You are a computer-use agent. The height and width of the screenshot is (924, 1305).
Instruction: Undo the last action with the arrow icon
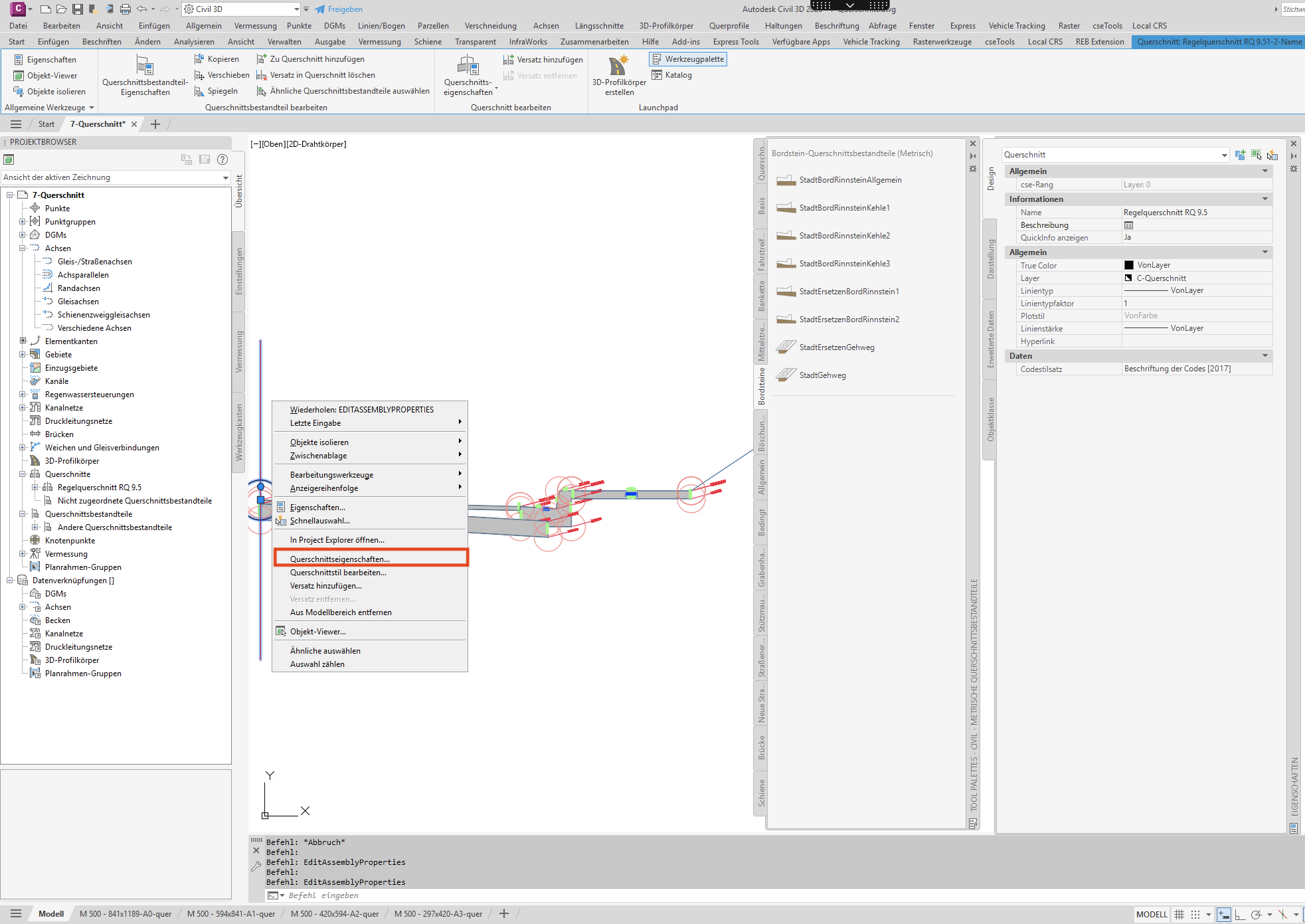pos(141,9)
